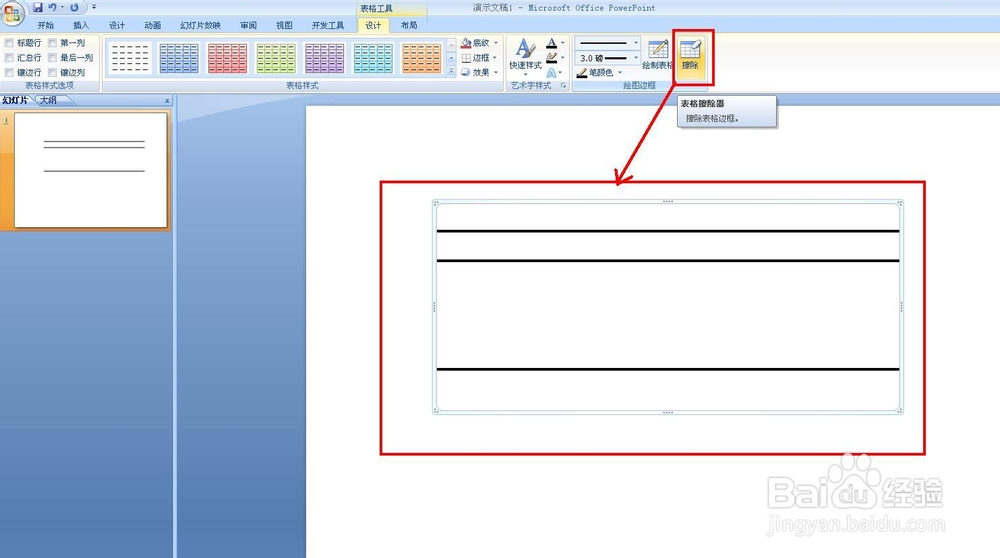
Task: Apply text effects glowing A icon
Action: [552, 73]
